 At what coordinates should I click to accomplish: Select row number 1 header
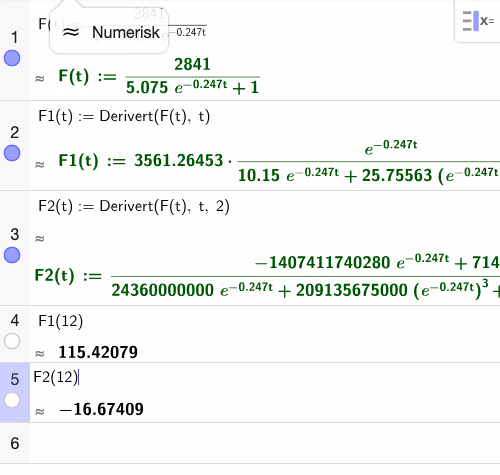[x=14, y=37]
